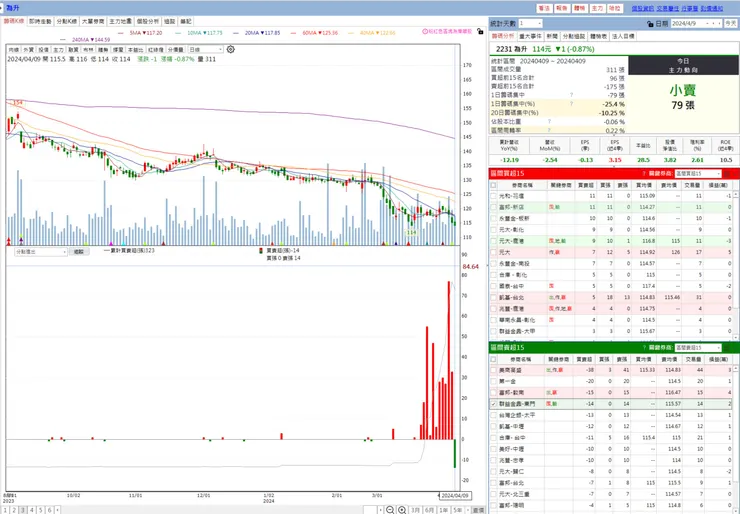This screenshot has height=514, width=740.
Task: Click the 今天 button
Action: 731,24
